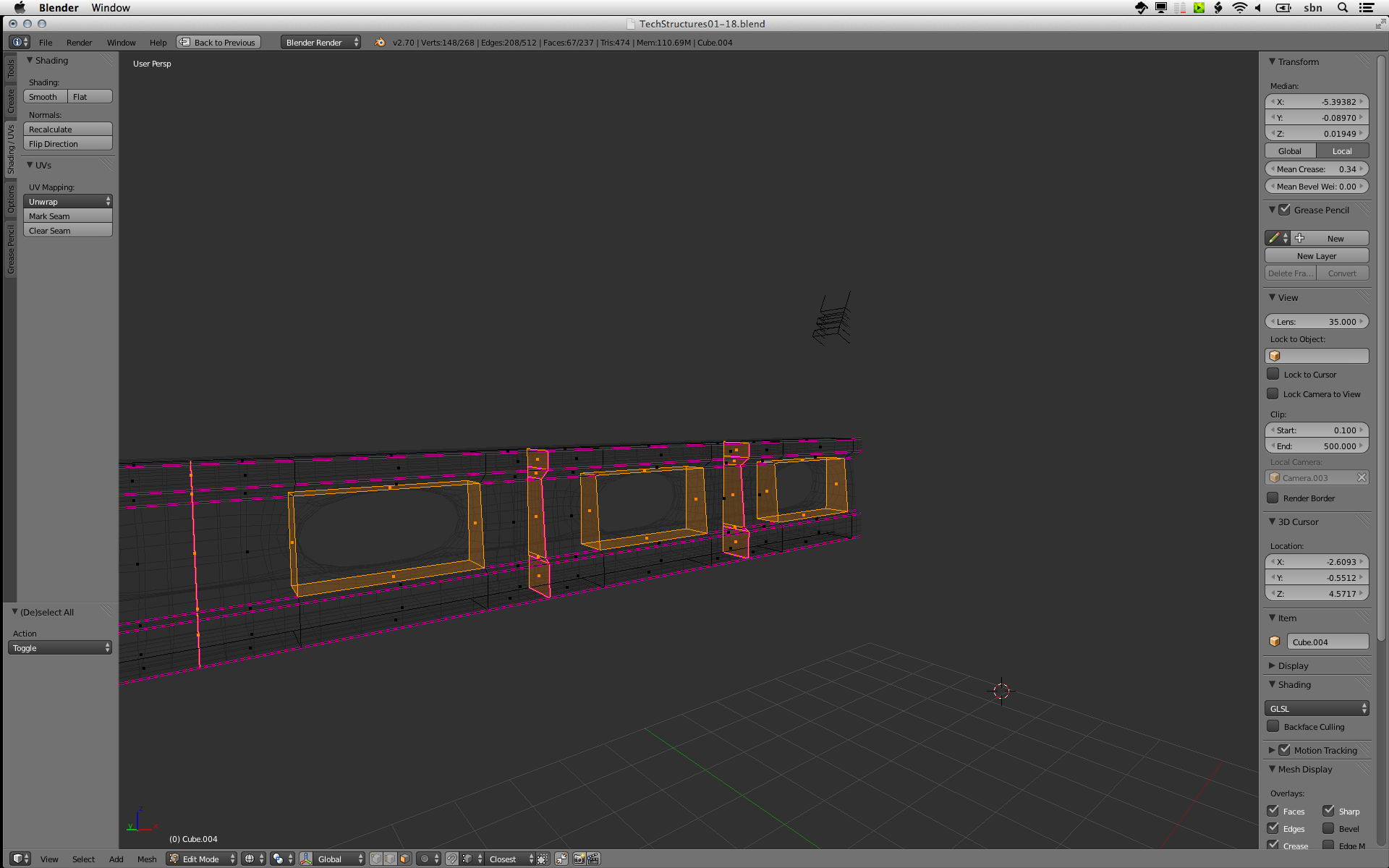Click the Smooth shading button
Screen dimensions: 1389x868
(x=45, y=97)
